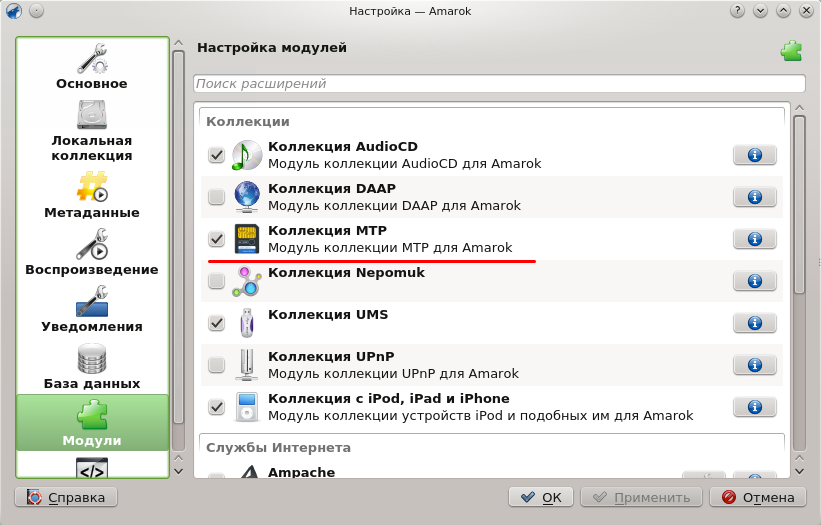Click the green puzzle piece header icon
This screenshot has height=525, width=821.
tap(791, 51)
